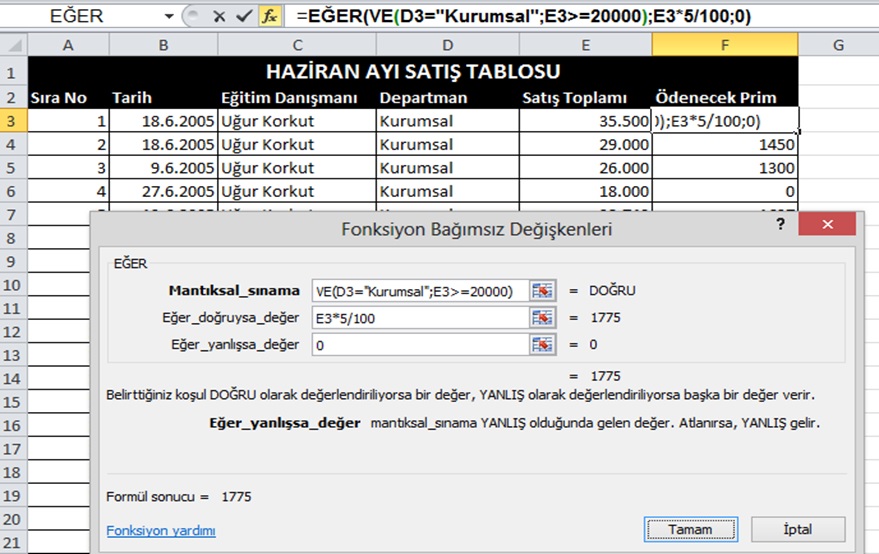Click the Sıra No header cell
Image resolution: width=879 pixels, height=554 pixels.
68,98
